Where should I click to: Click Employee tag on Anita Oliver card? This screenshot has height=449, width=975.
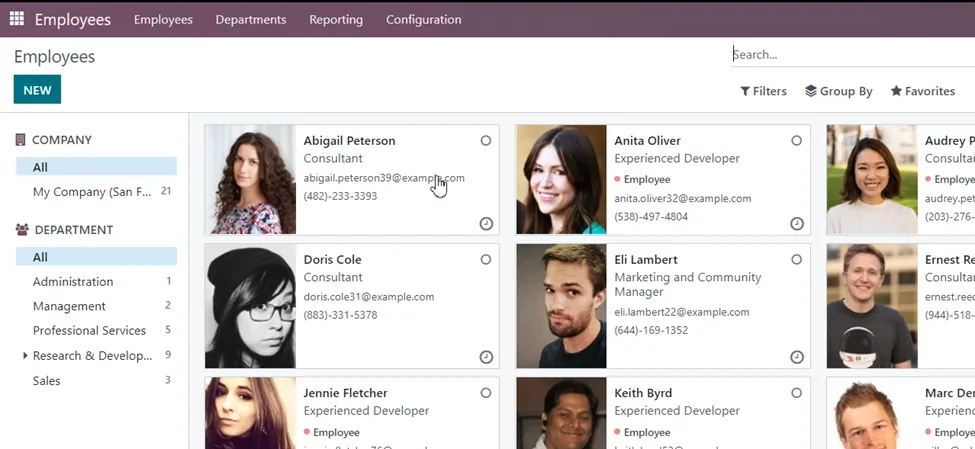[642, 180]
